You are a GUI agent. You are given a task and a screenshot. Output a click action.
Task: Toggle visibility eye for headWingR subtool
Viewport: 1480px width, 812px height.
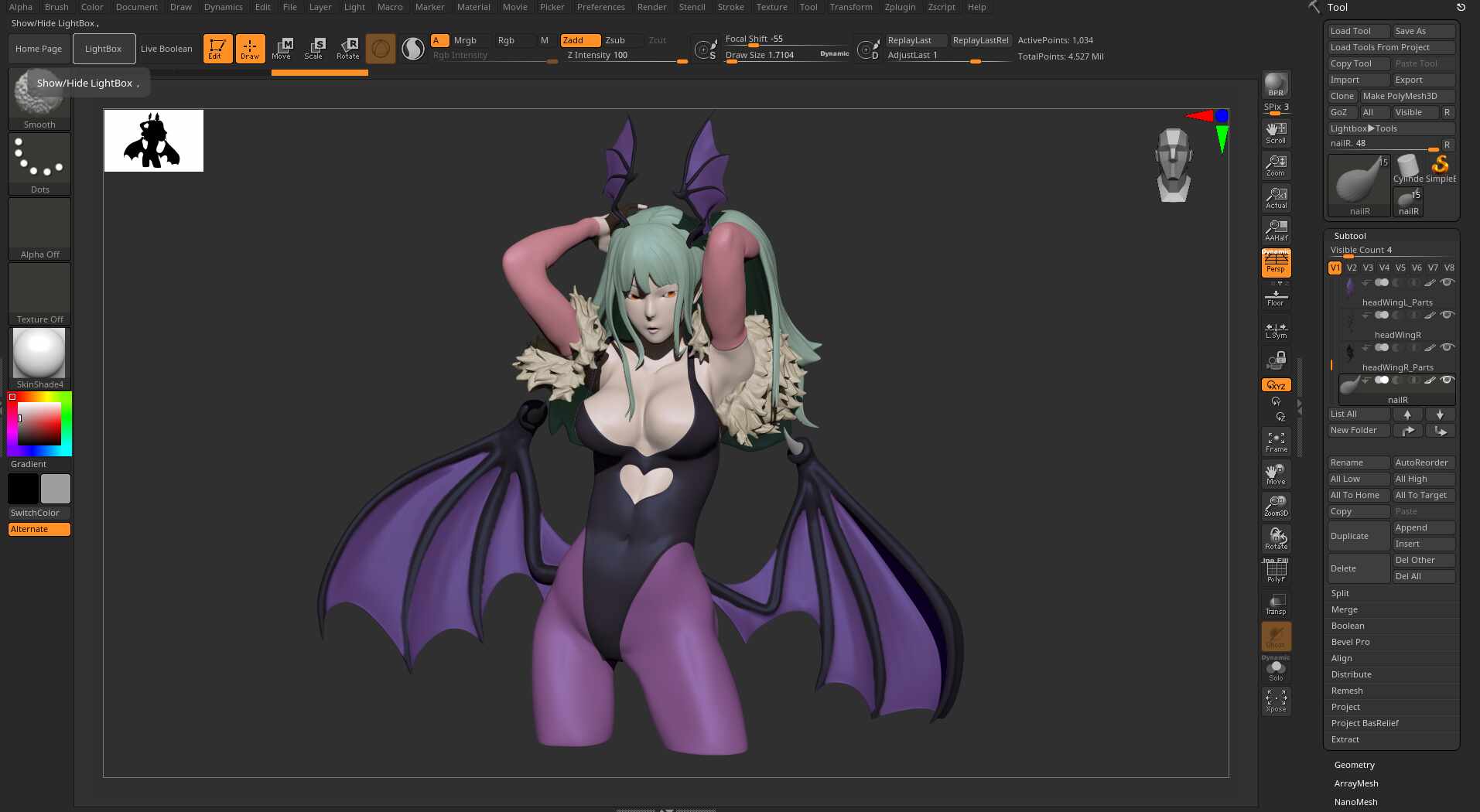coord(1446,315)
